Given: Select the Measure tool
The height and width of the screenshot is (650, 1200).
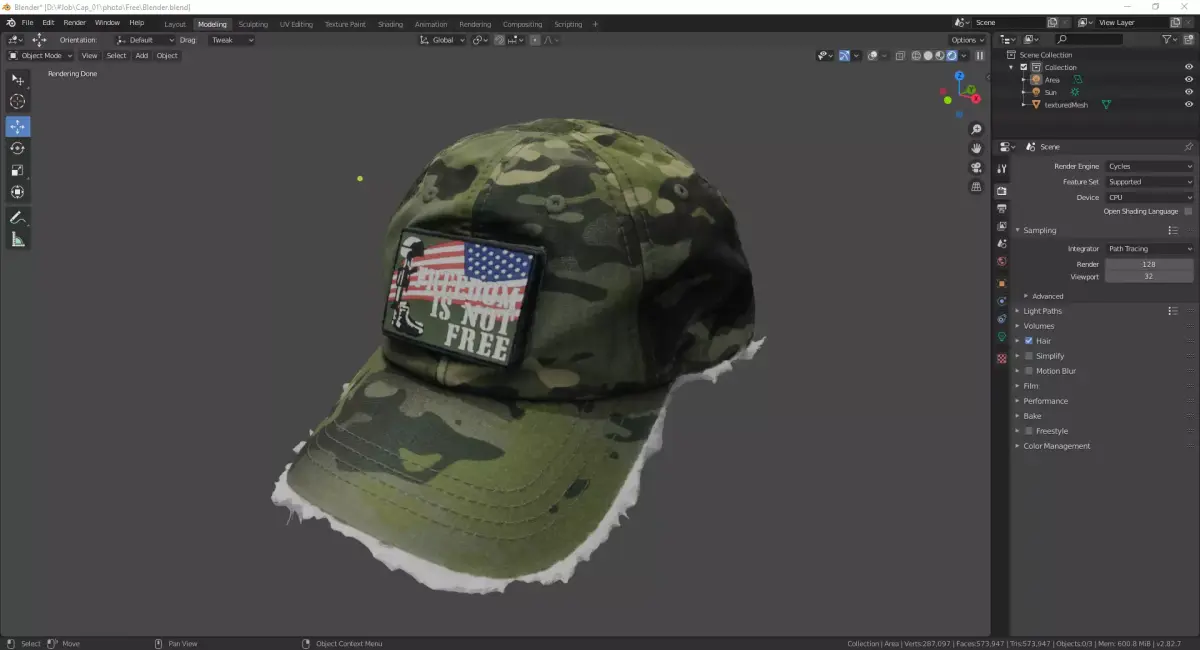Looking at the screenshot, I should 18,239.
